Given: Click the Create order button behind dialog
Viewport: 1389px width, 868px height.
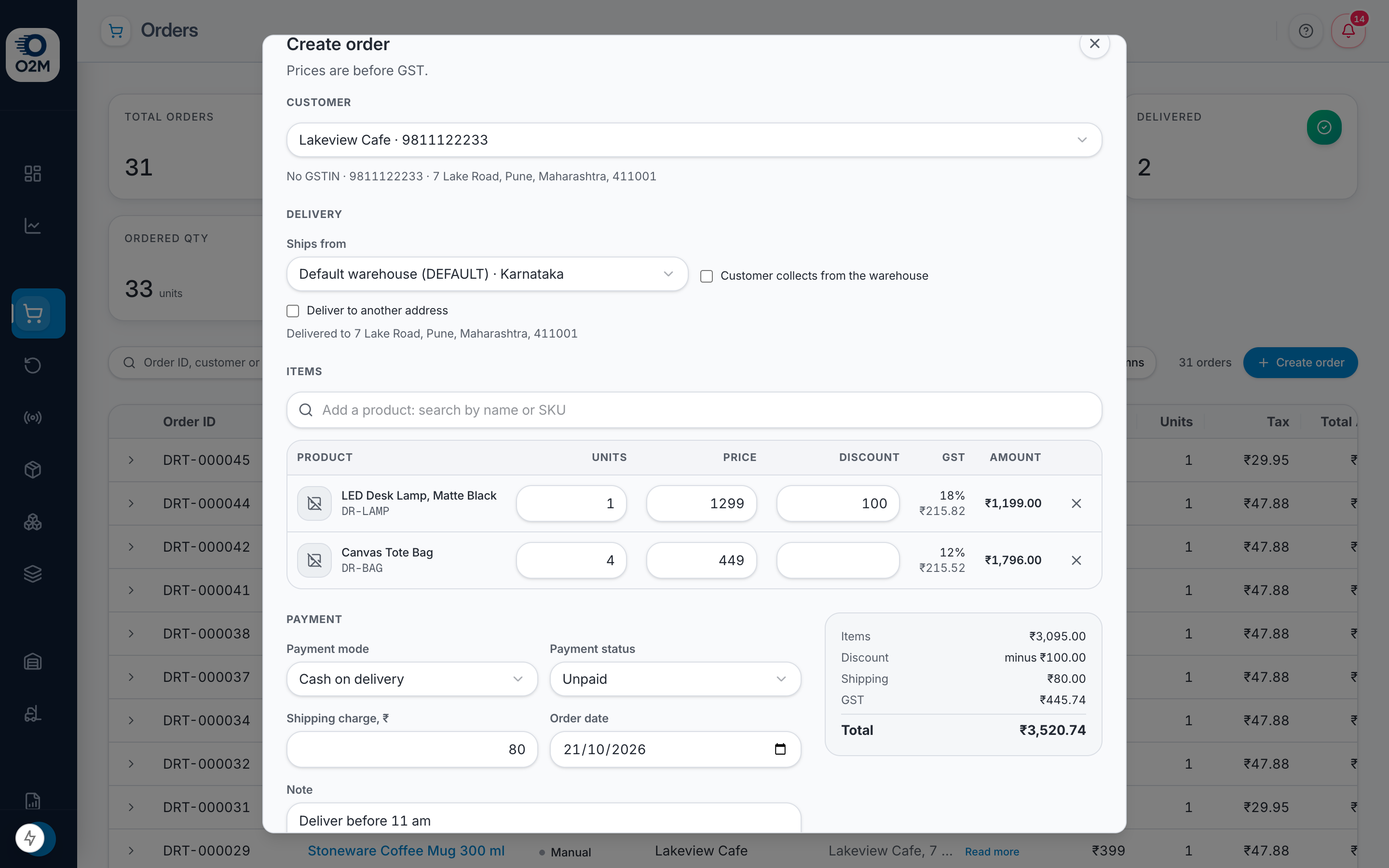Looking at the screenshot, I should (1300, 363).
